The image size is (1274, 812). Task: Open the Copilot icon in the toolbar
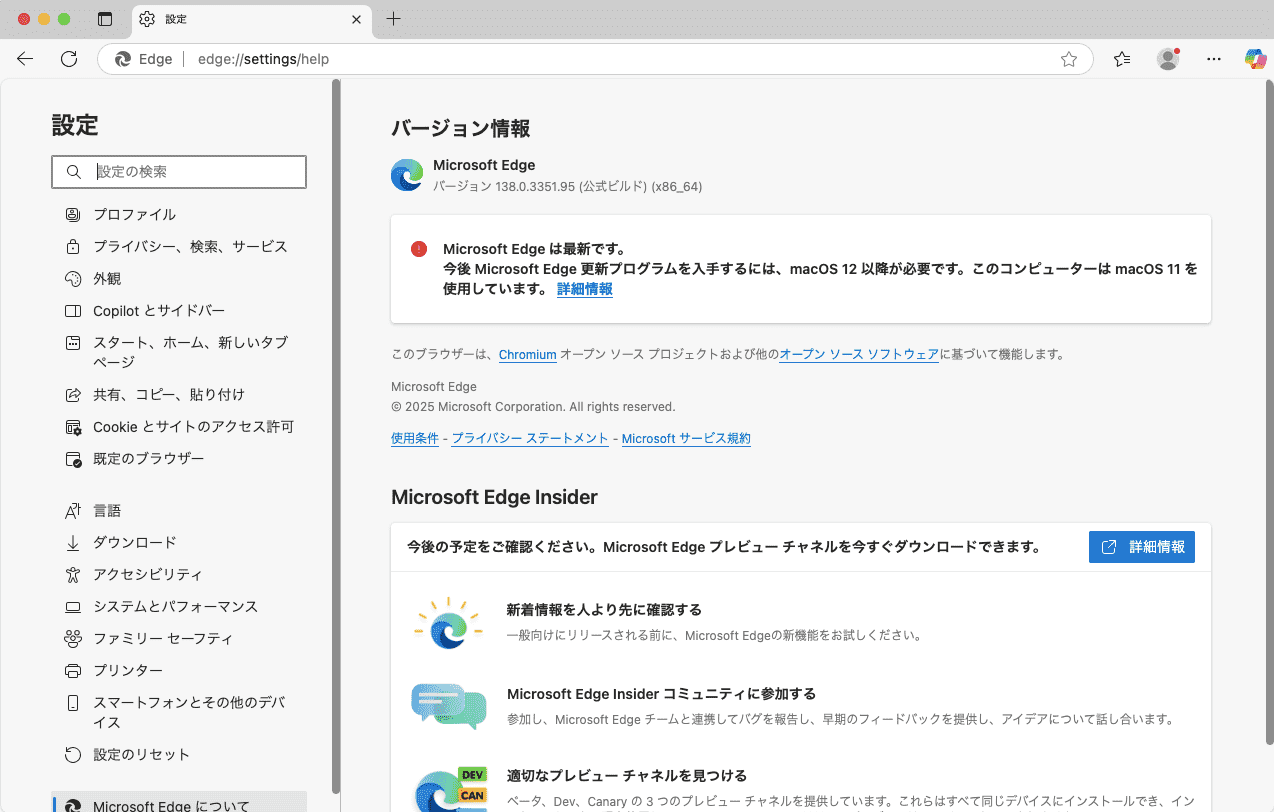pos(1255,59)
